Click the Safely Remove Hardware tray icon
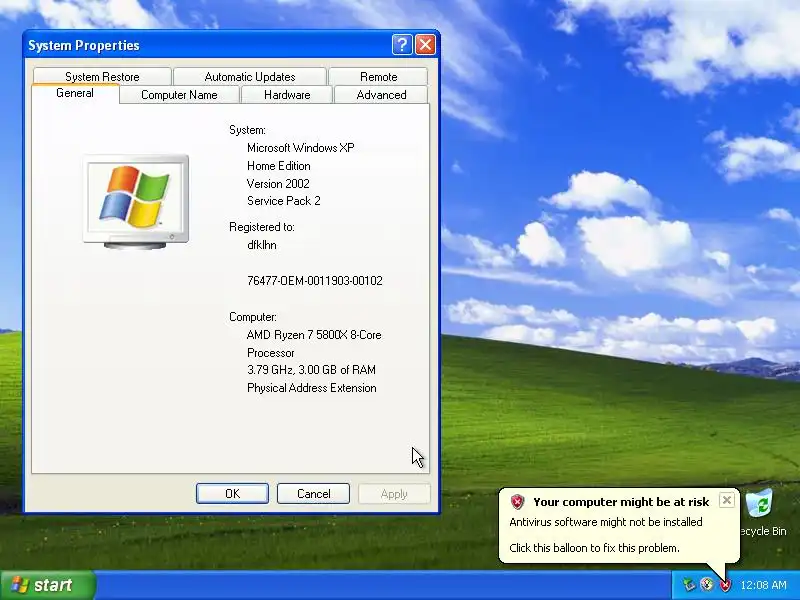 [x=689, y=585]
